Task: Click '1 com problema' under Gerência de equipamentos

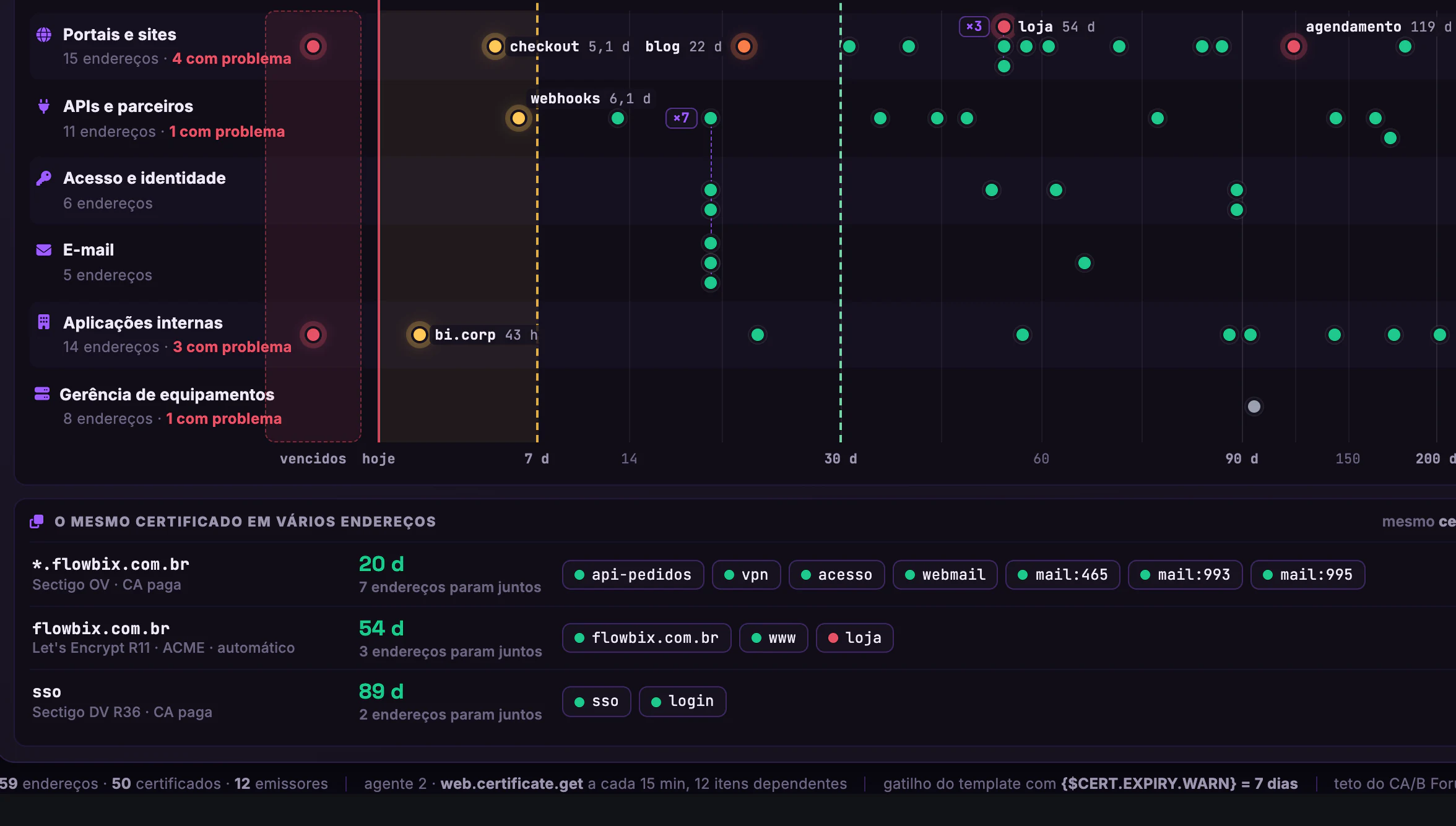Action: point(223,419)
